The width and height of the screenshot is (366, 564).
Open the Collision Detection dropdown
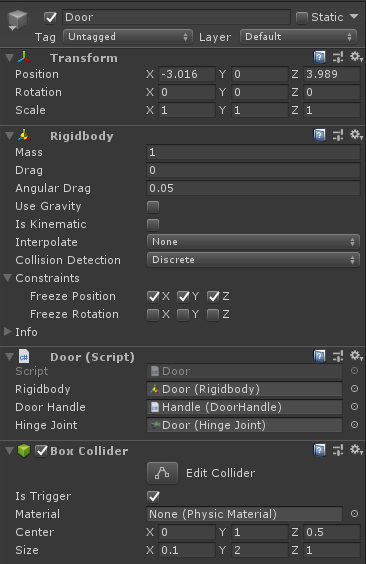pyautogui.click(x=253, y=260)
